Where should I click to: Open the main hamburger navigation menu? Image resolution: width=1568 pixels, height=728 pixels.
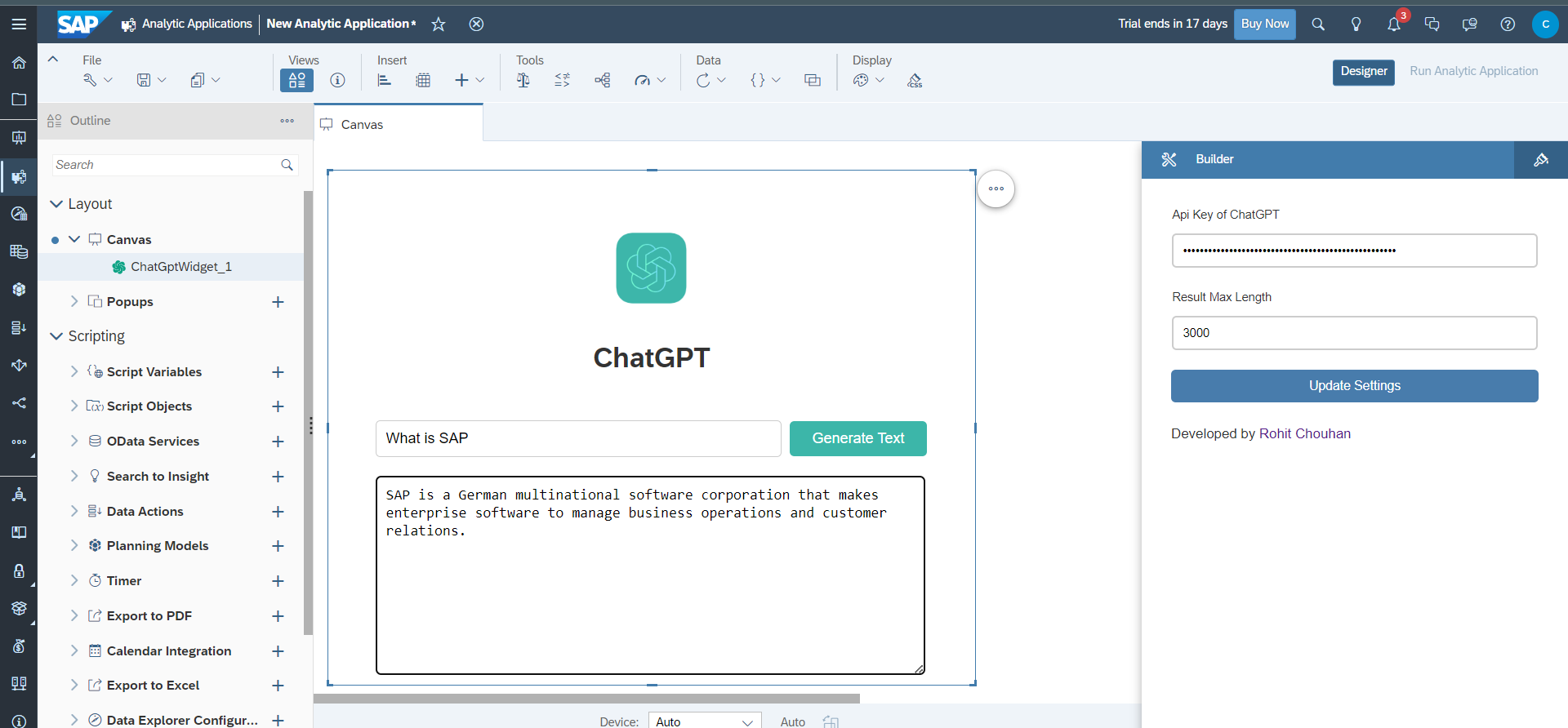pos(19,24)
